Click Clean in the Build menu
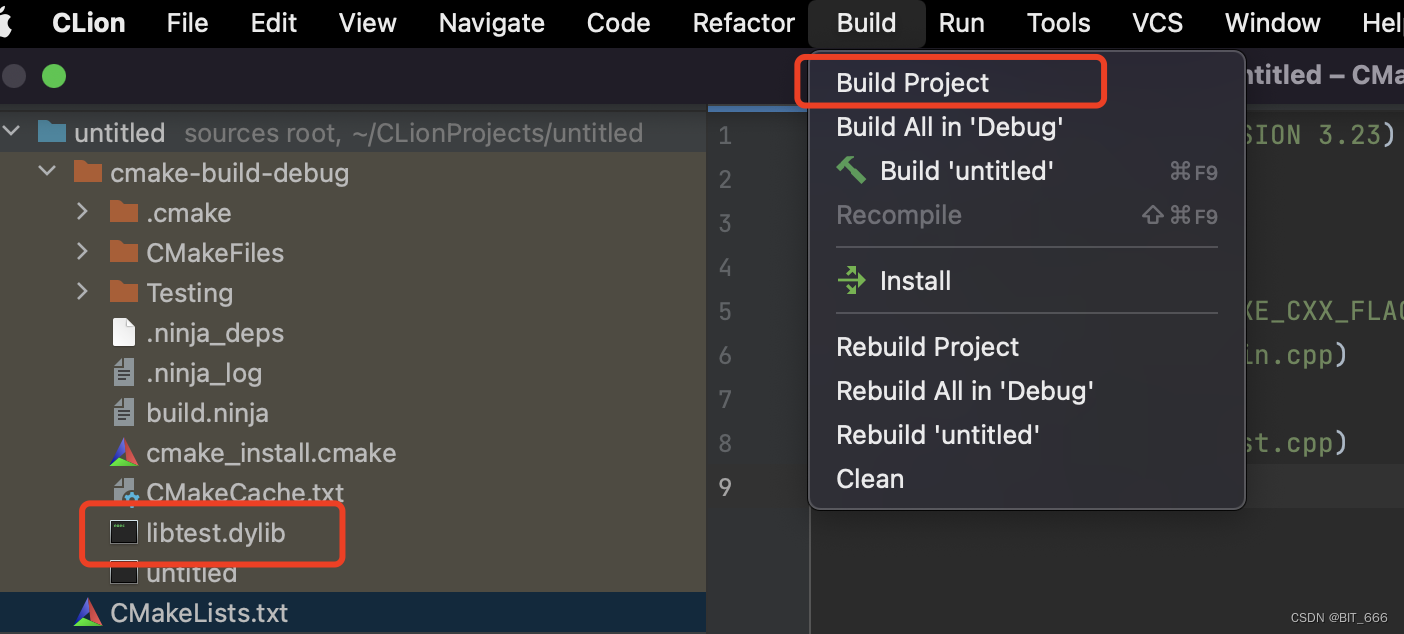Viewport: 1404px width, 634px height. pyautogui.click(x=870, y=479)
